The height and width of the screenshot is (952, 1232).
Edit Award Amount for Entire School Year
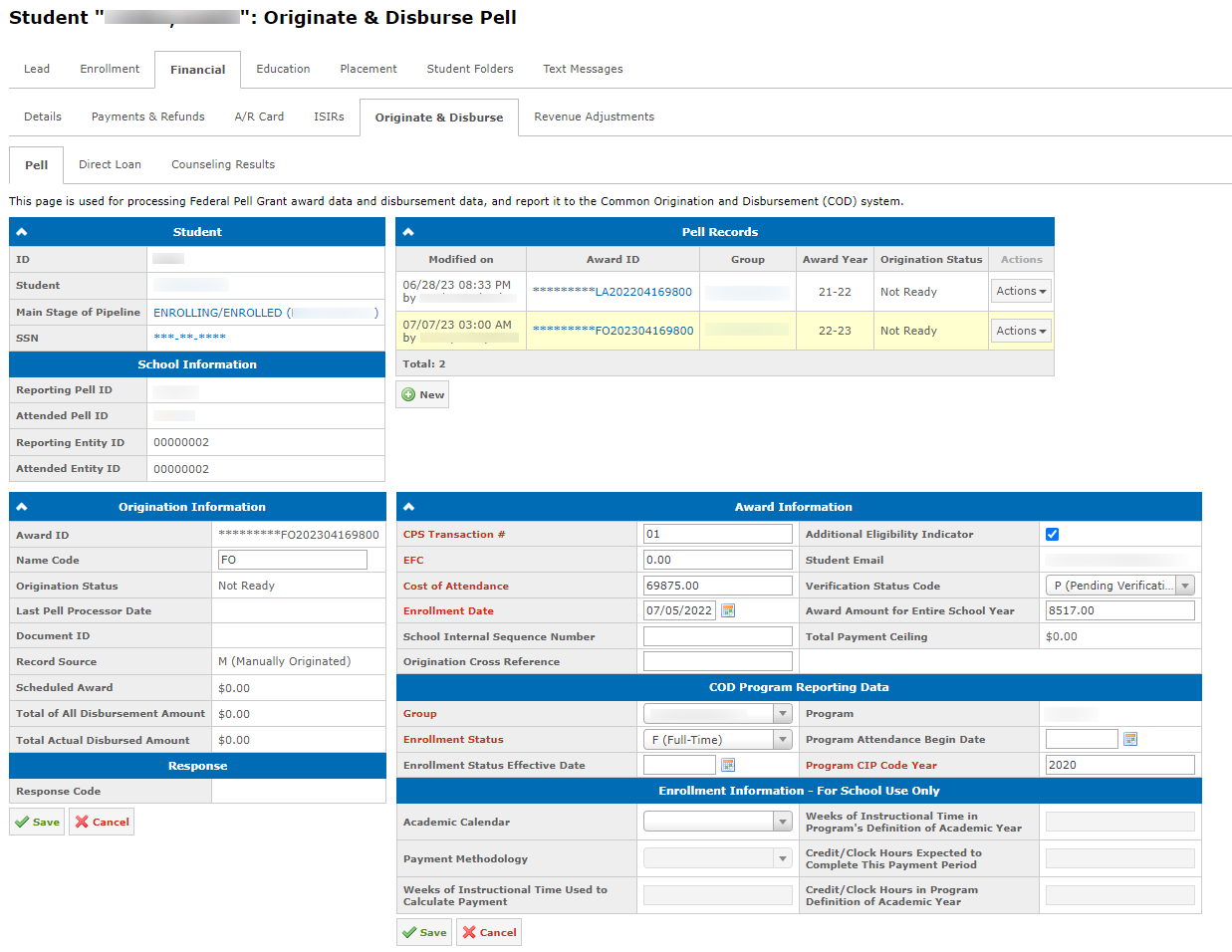[x=1119, y=610]
